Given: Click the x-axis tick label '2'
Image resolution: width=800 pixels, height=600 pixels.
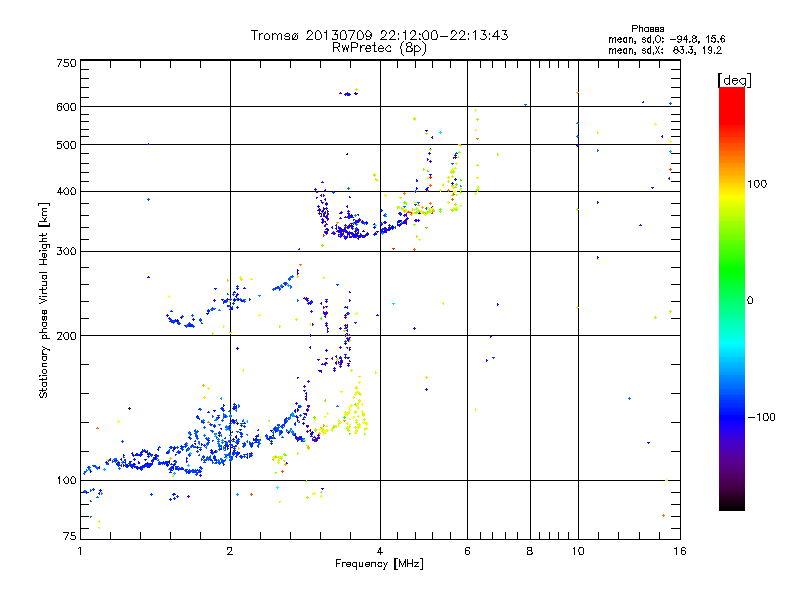Looking at the screenshot, I should 230,551.
